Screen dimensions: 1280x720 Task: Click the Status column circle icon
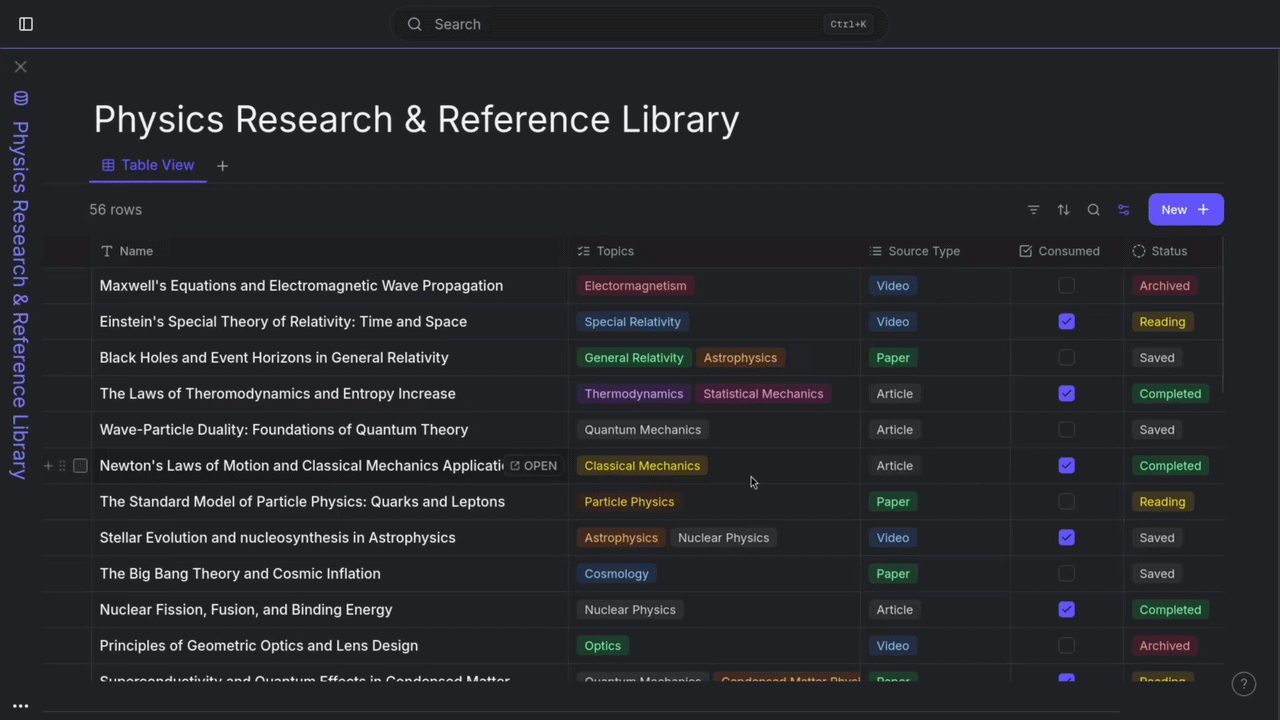pyautogui.click(x=1139, y=251)
